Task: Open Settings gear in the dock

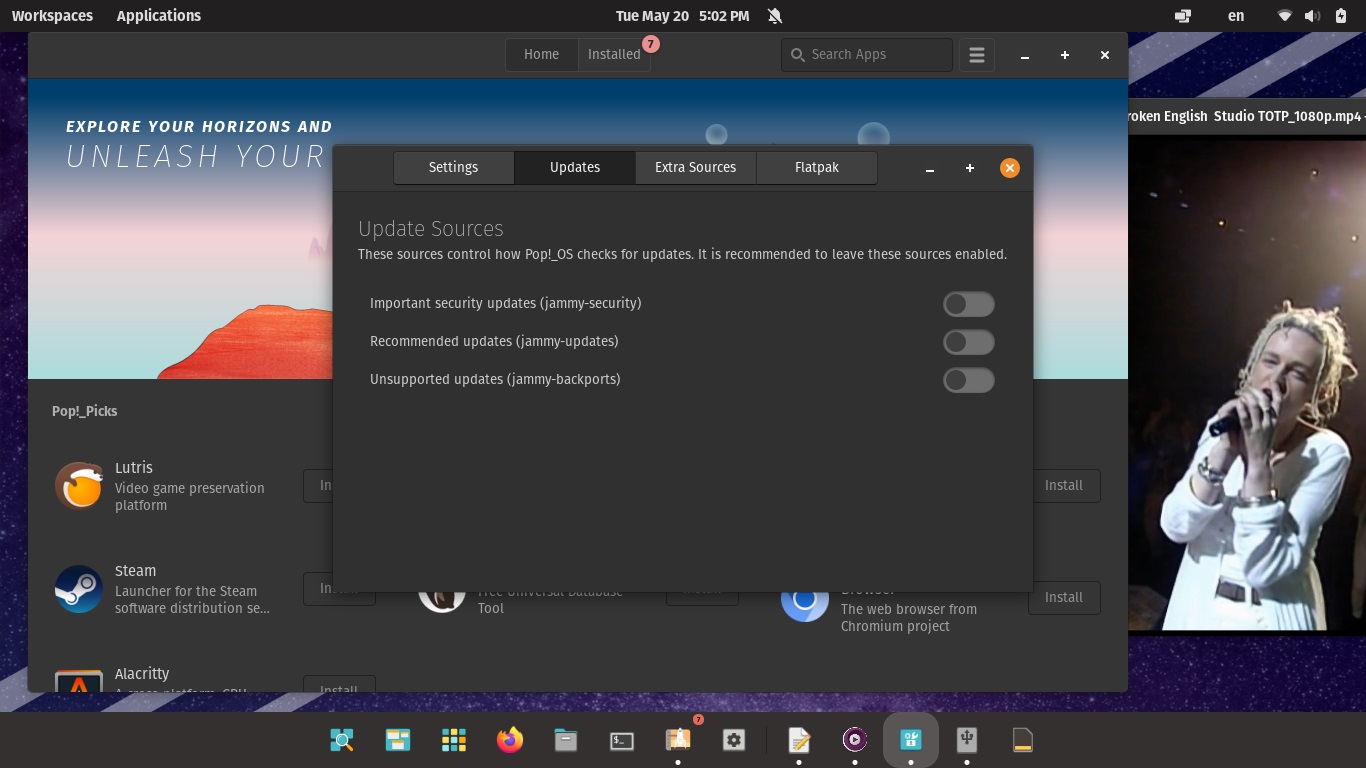Action: (x=734, y=740)
